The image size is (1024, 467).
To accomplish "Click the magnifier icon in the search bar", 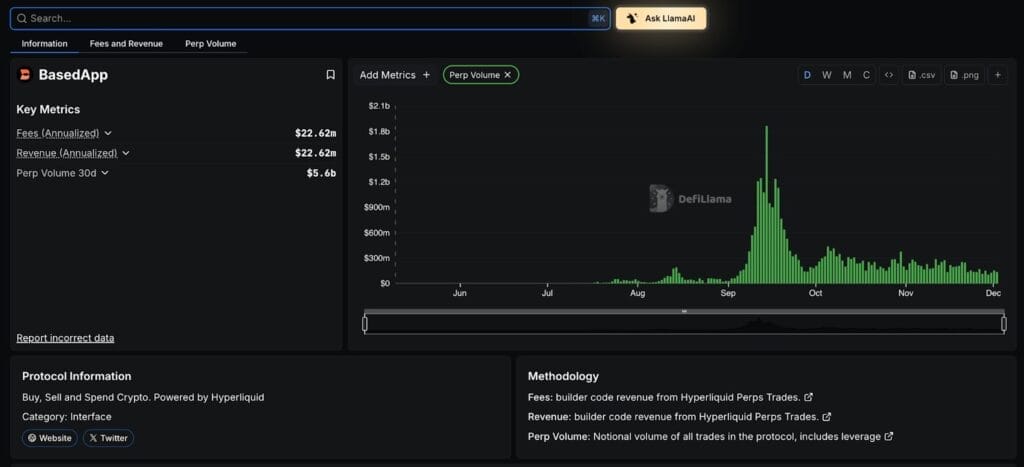I will pyautogui.click(x=22, y=18).
